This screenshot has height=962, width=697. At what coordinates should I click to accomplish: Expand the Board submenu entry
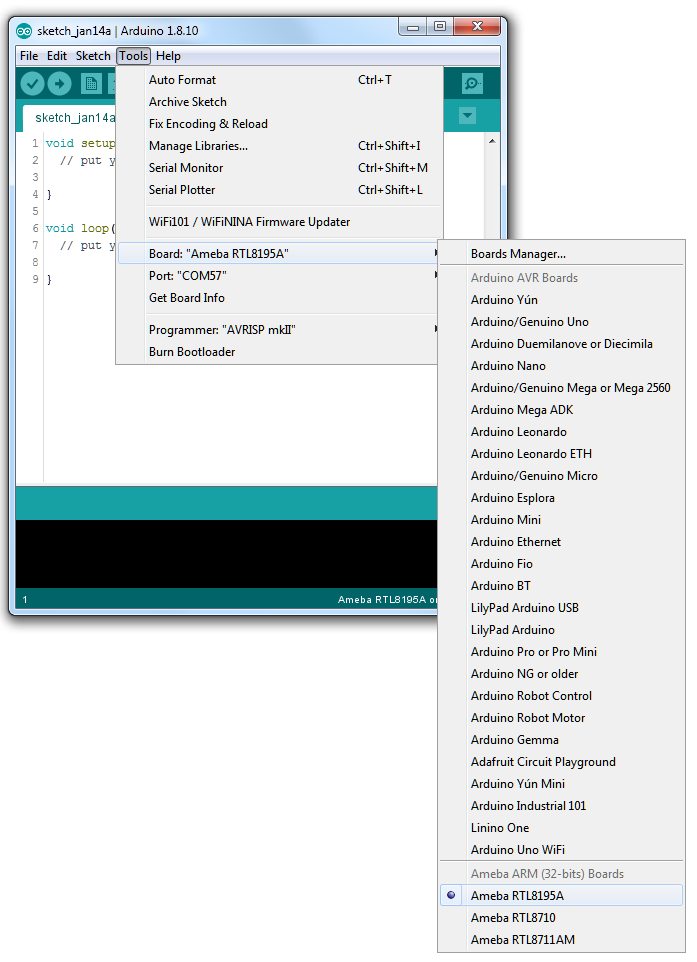point(279,253)
